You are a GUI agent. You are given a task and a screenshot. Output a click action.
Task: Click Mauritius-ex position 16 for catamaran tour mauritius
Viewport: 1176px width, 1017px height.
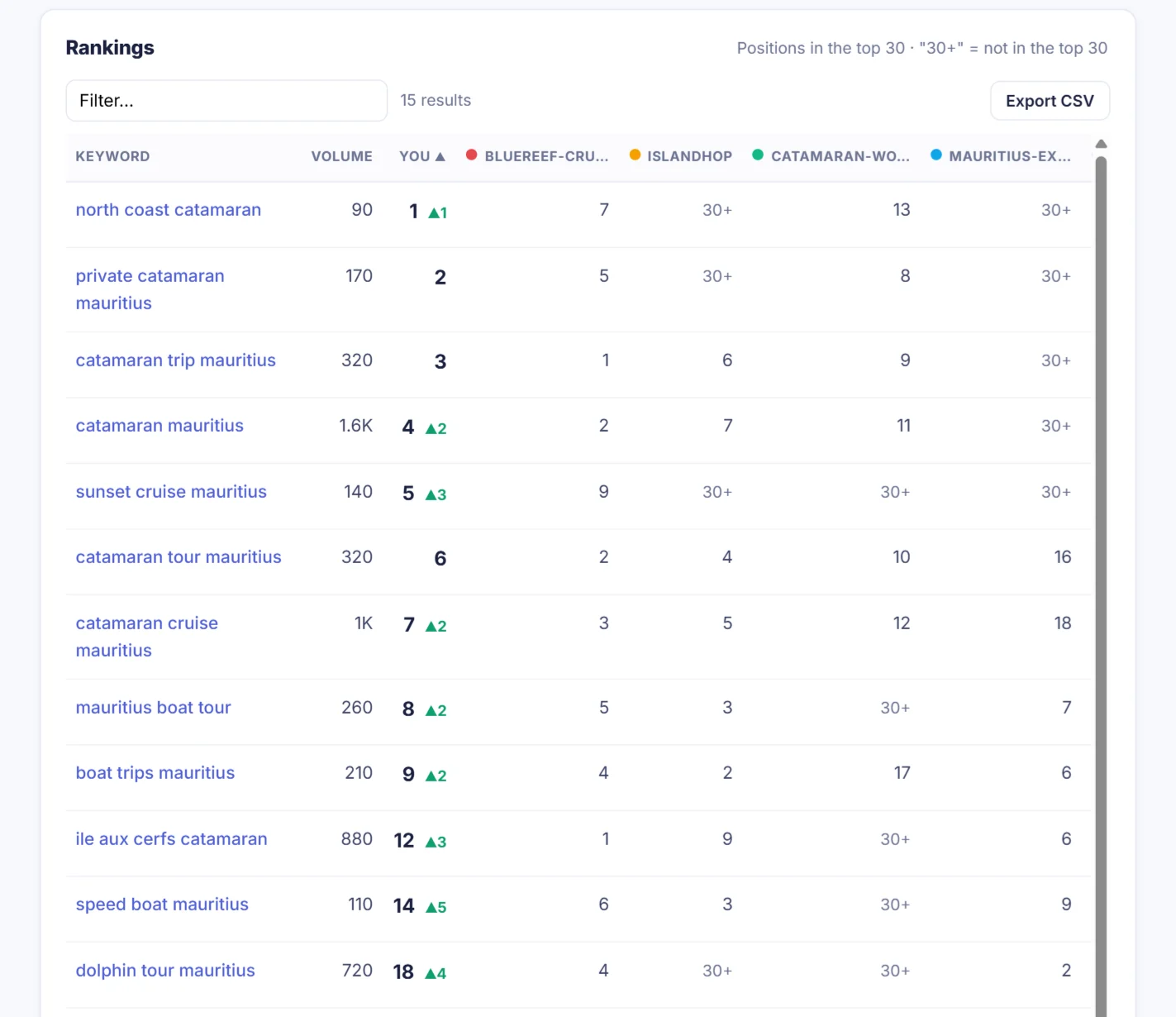1063,557
